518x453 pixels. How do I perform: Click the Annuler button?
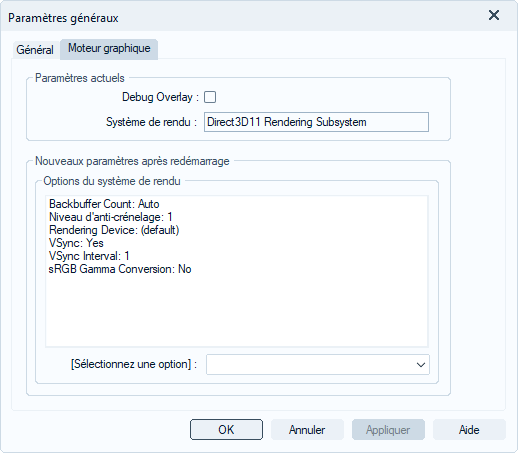coord(307,430)
